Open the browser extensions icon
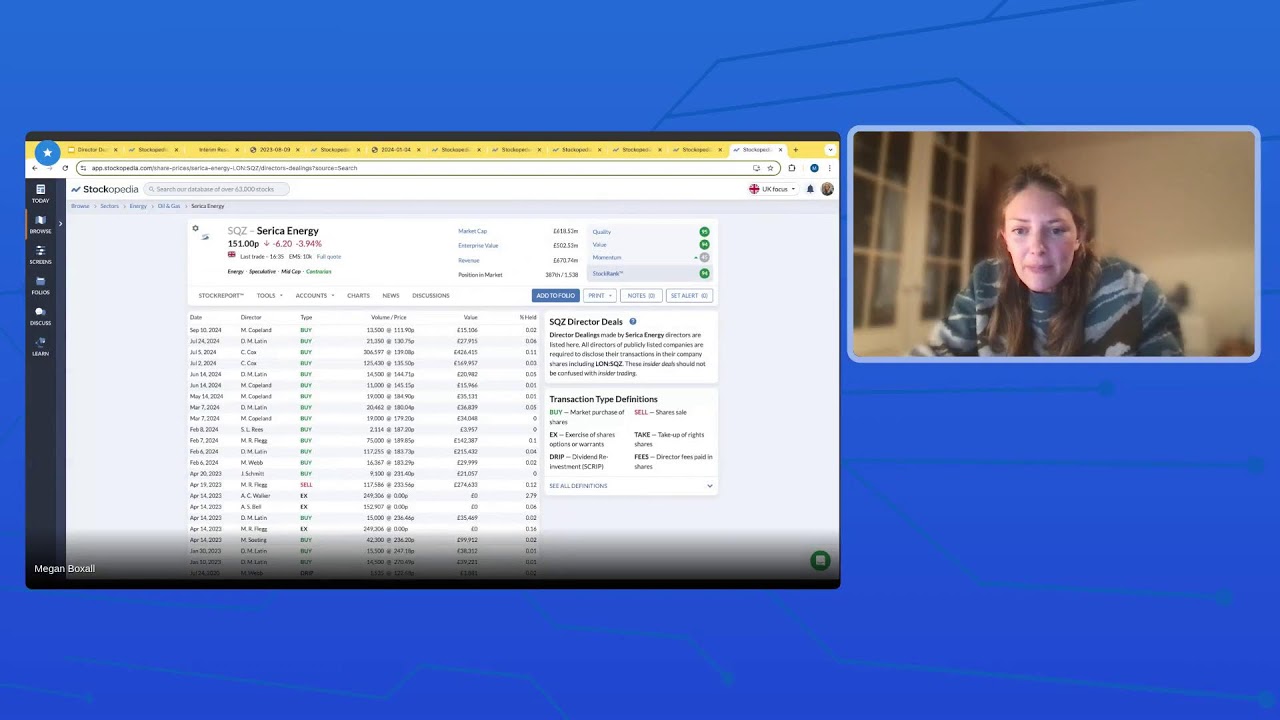Image resolution: width=1280 pixels, height=720 pixels. coord(792,168)
